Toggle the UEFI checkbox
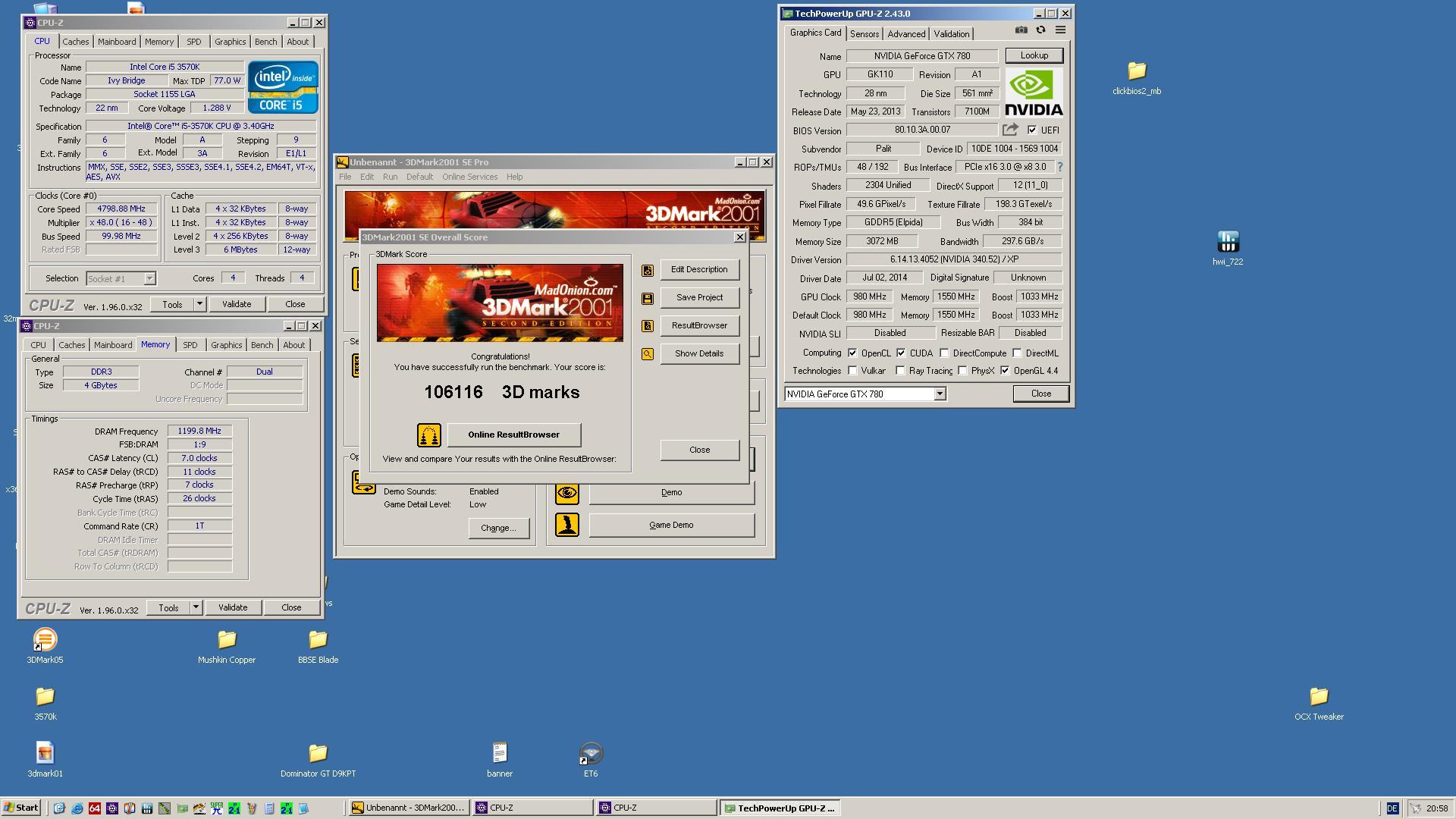 pyautogui.click(x=1031, y=130)
